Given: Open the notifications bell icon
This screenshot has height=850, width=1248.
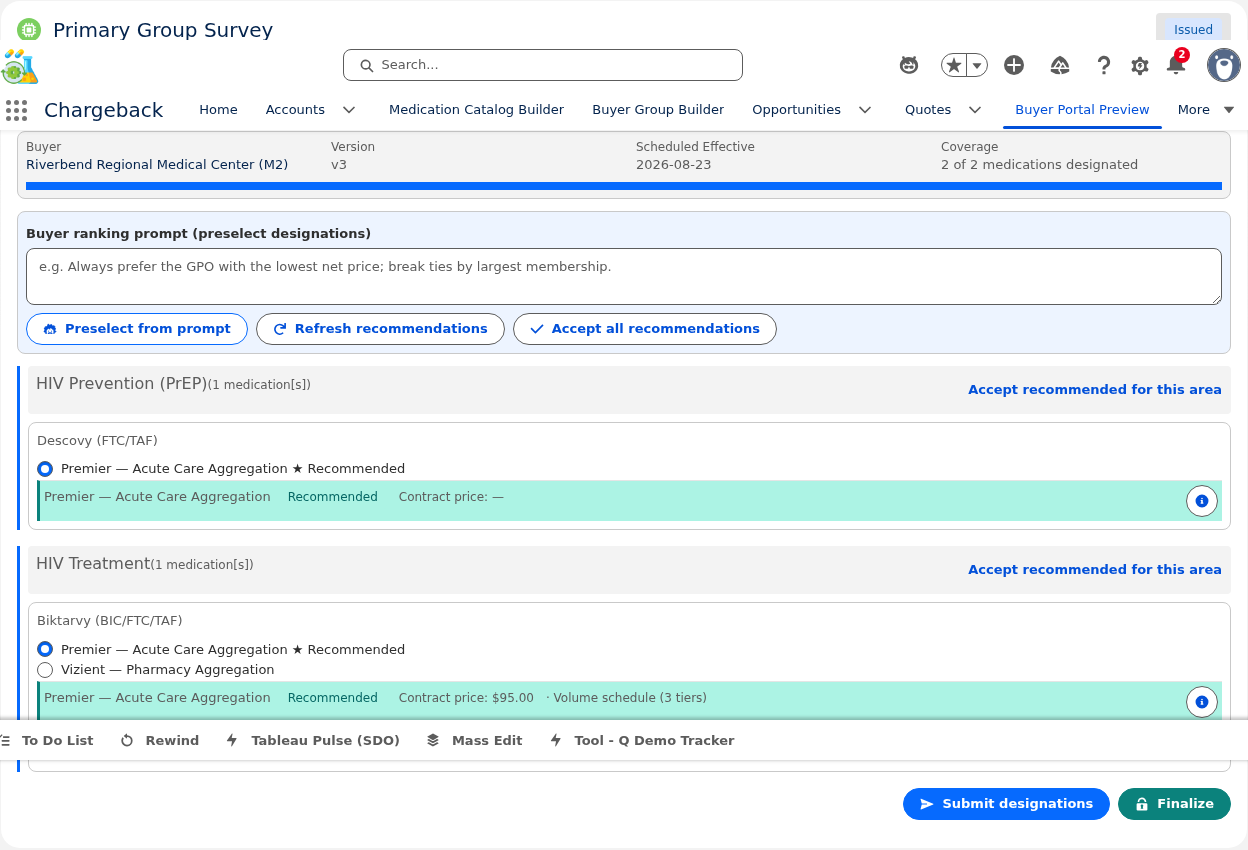Looking at the screenshot, I should click(1176, 65).
